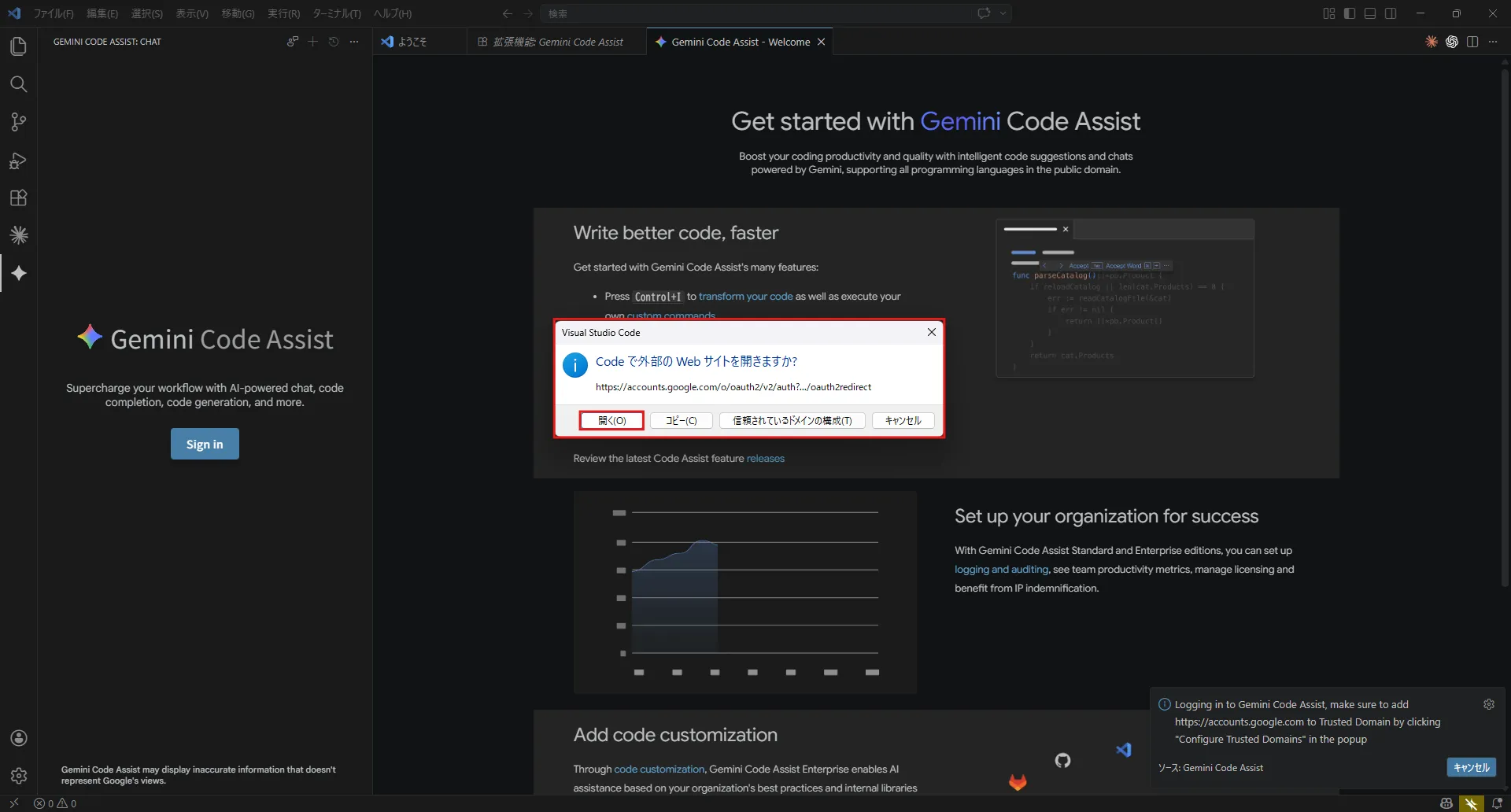
Task: Open the Manage gear in activity bar
Action: coord(18,776)
